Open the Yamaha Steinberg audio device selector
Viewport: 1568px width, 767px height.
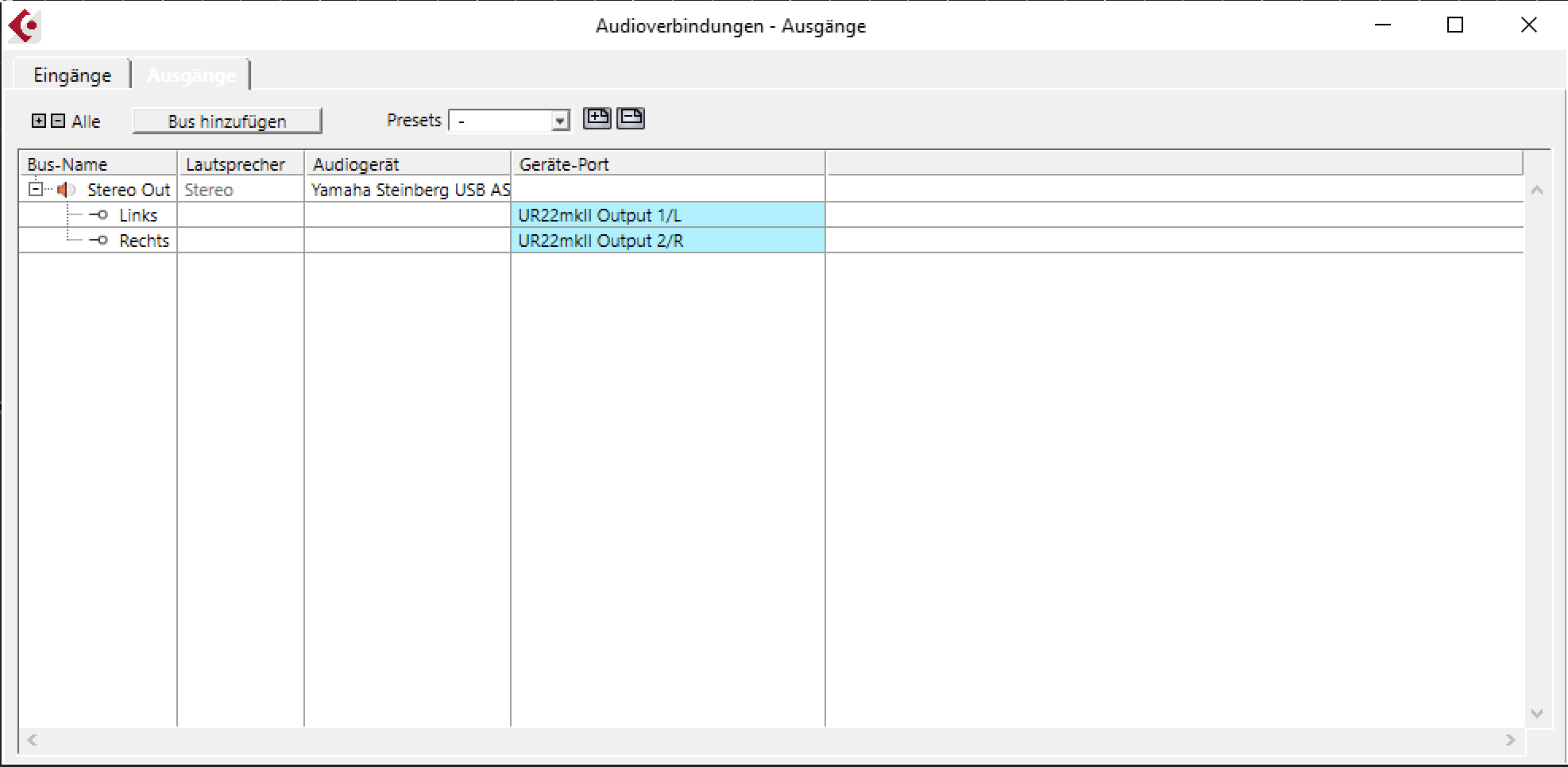pos(408,190)
